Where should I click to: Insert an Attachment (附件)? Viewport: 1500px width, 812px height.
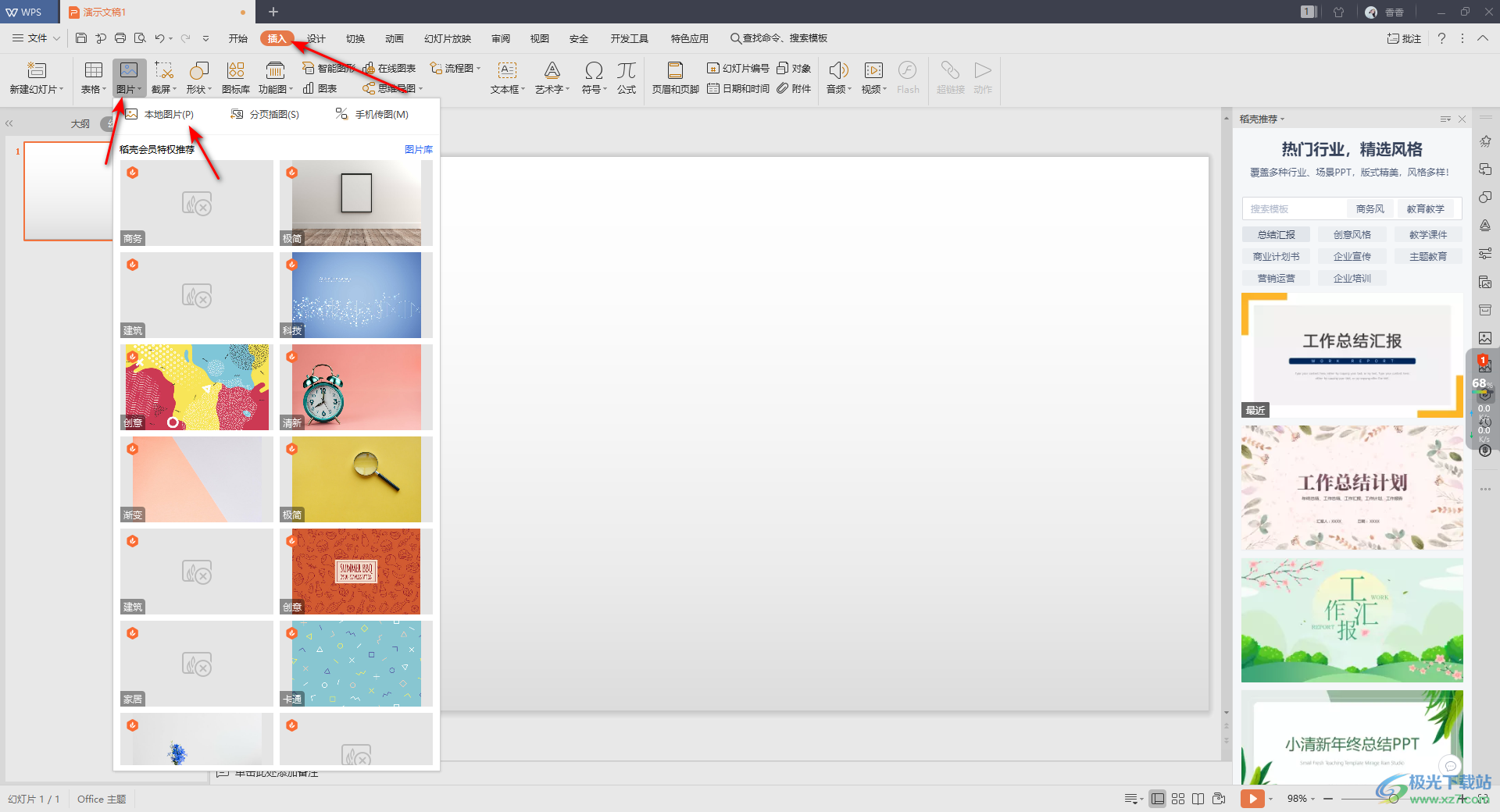coord(794,88)
